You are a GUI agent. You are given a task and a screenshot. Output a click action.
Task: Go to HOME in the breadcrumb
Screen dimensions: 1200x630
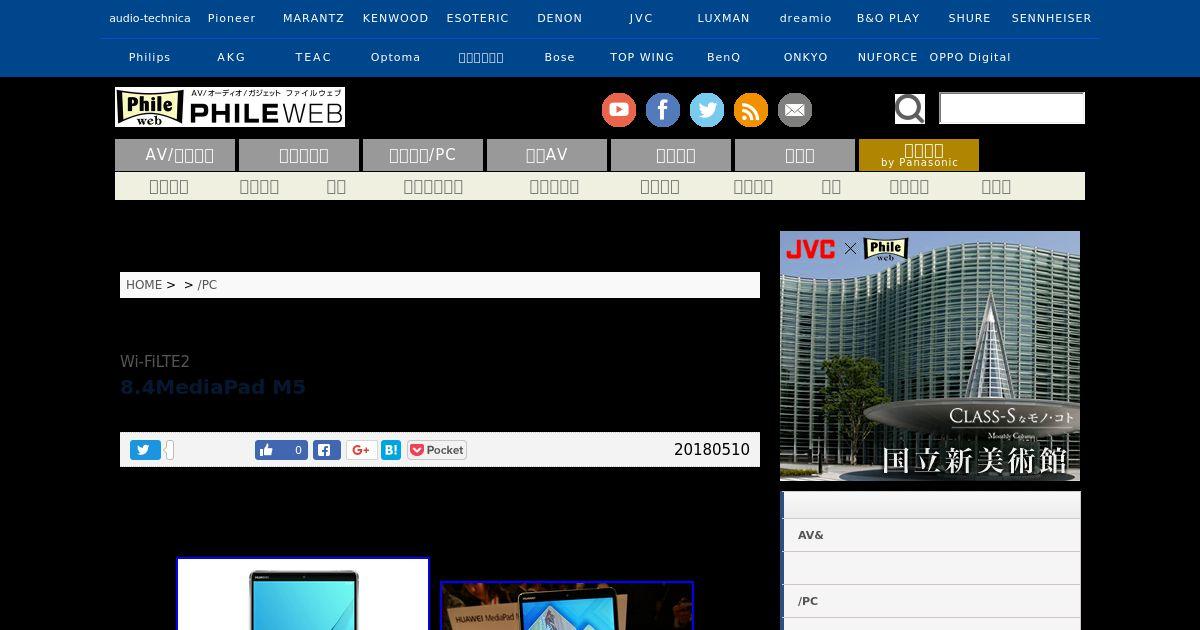tap(144, 285)
